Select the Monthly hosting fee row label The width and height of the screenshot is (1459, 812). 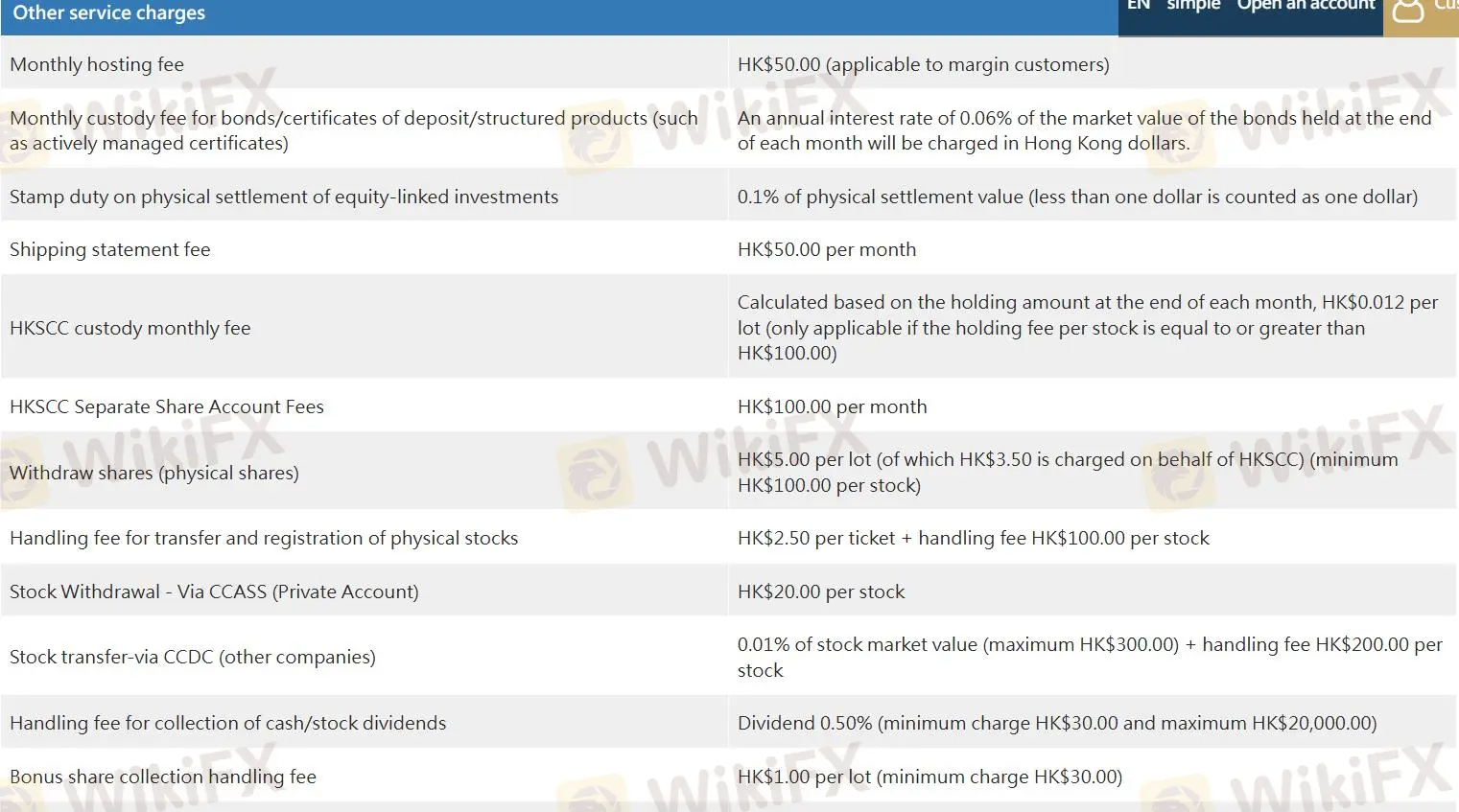(97, 64)
